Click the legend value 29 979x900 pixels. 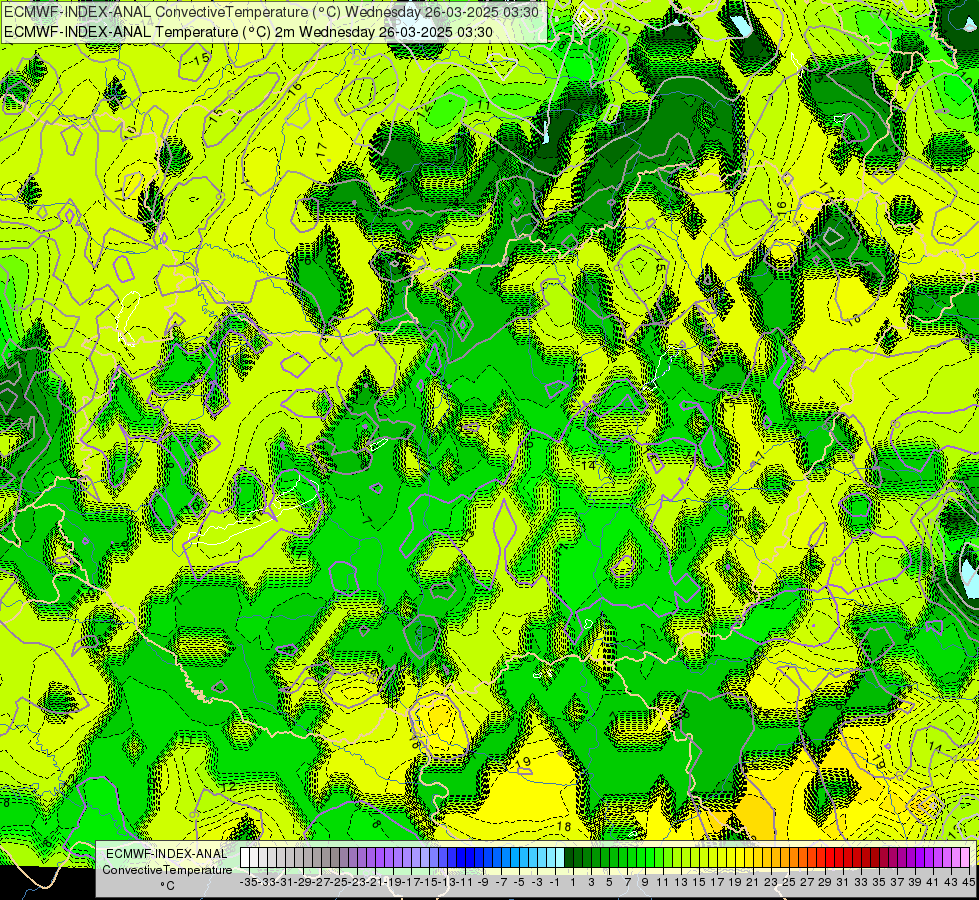(825, 882)
